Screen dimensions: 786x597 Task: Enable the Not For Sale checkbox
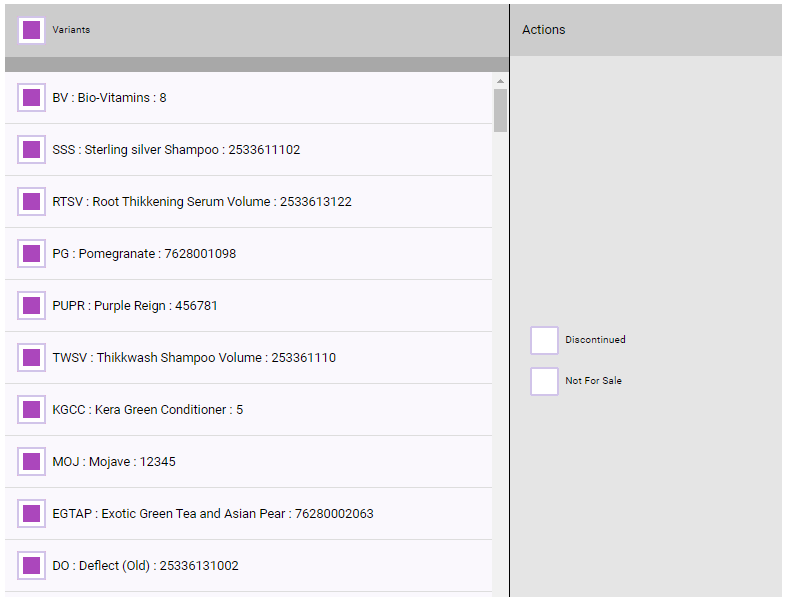544,381
